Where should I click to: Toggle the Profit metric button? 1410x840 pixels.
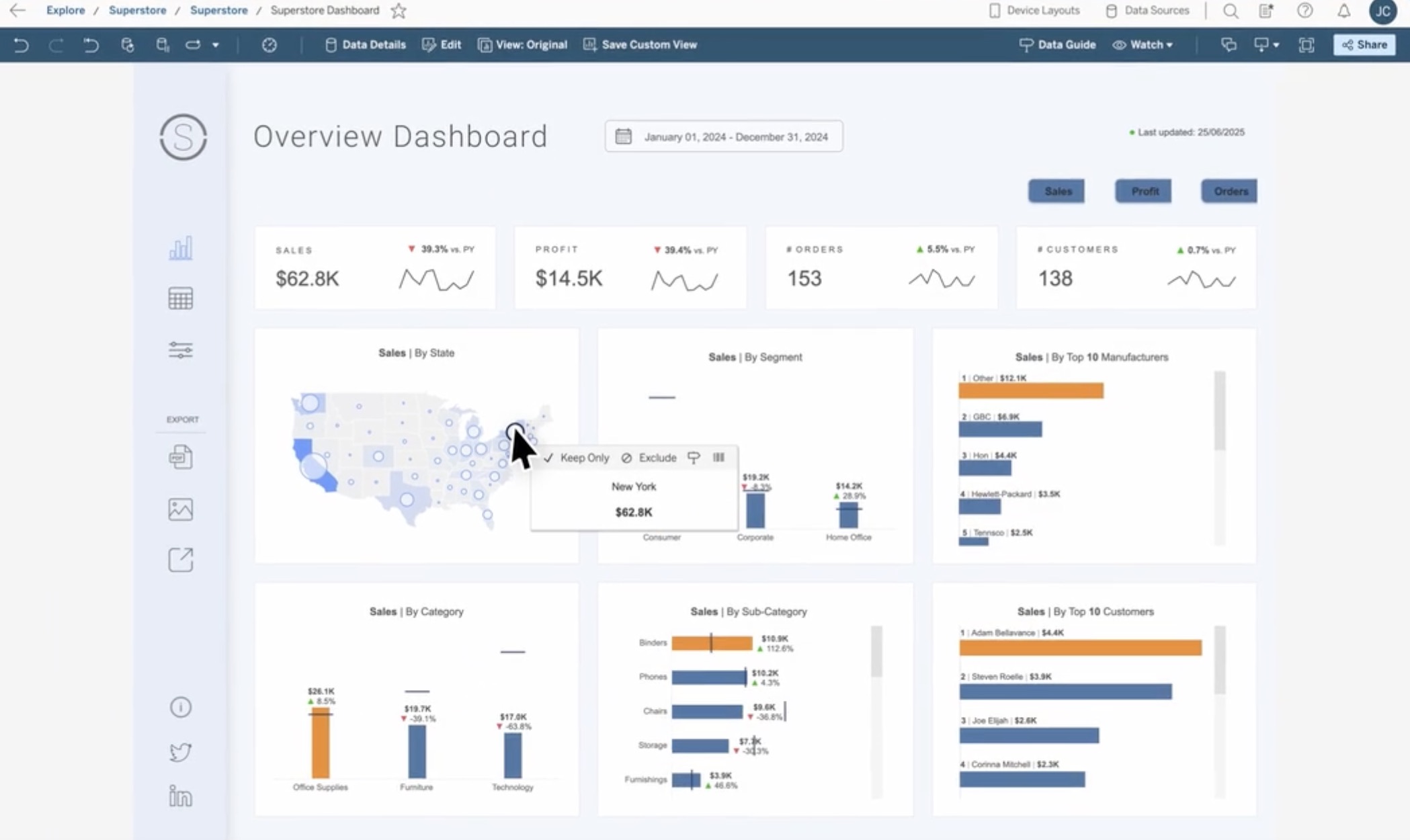[x=1143, y=192]
